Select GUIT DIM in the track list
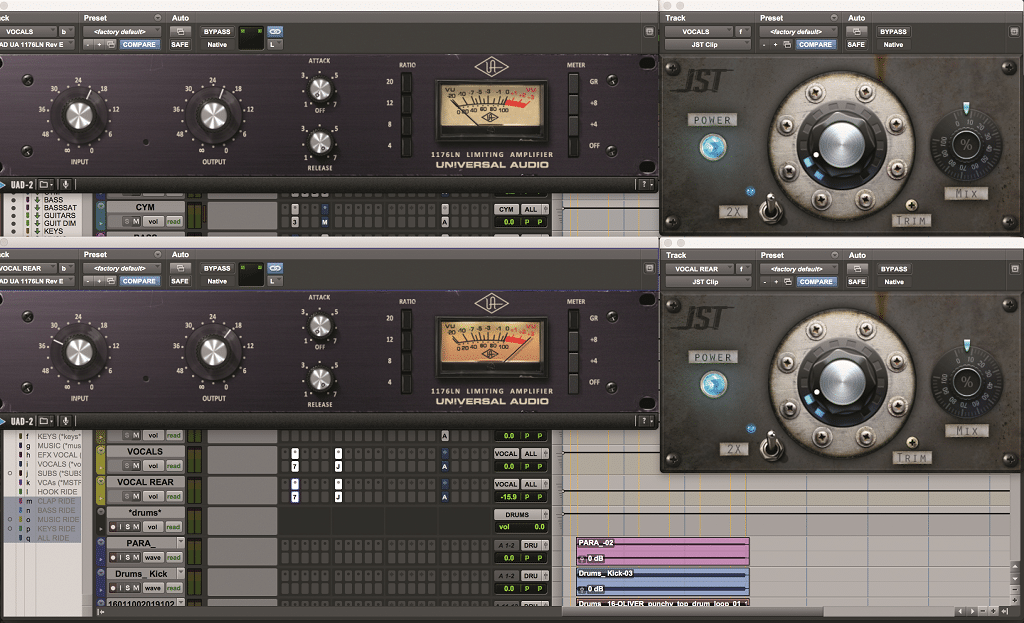Image resolution: width=1024 pixels, height=623 pixels. coord(60,223)
